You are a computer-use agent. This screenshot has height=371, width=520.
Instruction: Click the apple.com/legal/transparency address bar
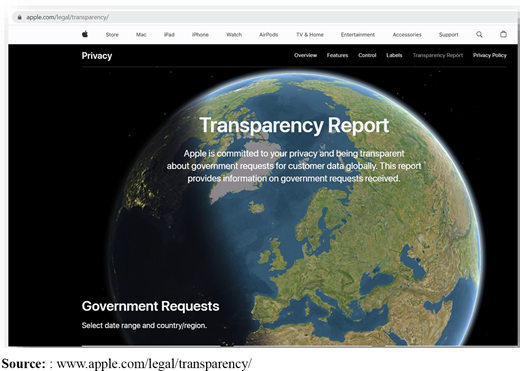pyautogui.click(x=265, y=17)
